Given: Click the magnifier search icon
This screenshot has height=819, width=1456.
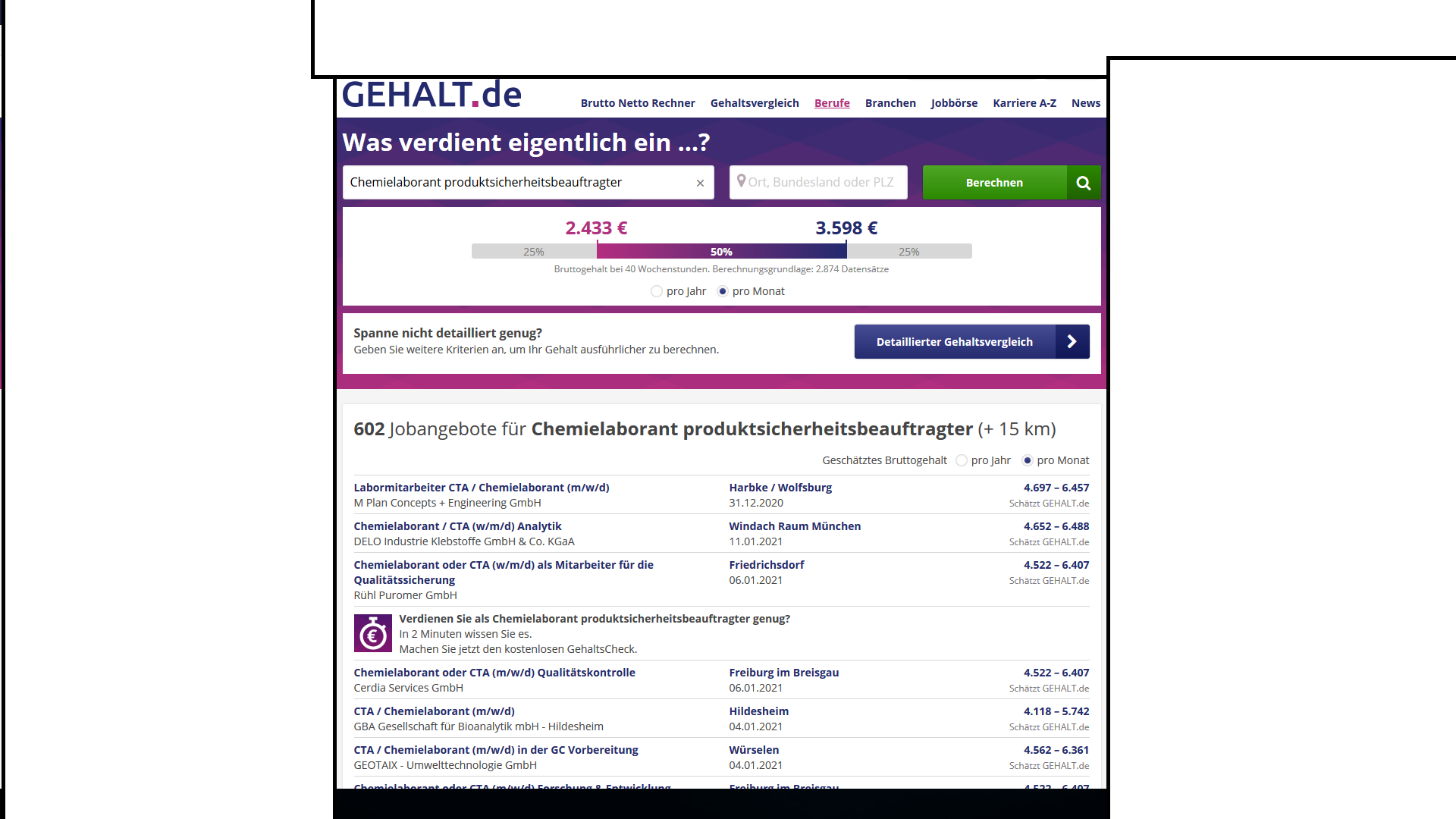Looking at the screenshot, I should coord(1083,183).
